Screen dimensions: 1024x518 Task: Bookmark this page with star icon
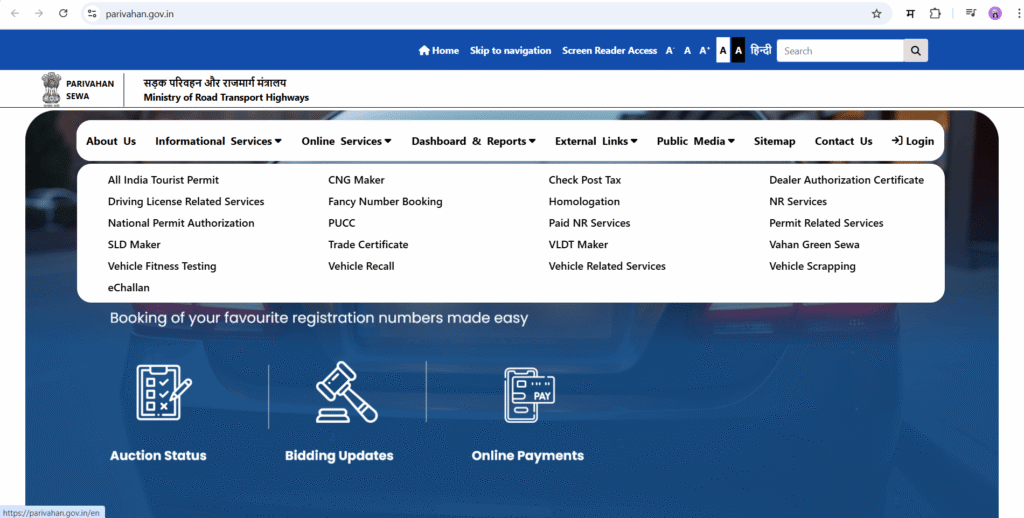[x=877, y=14]
